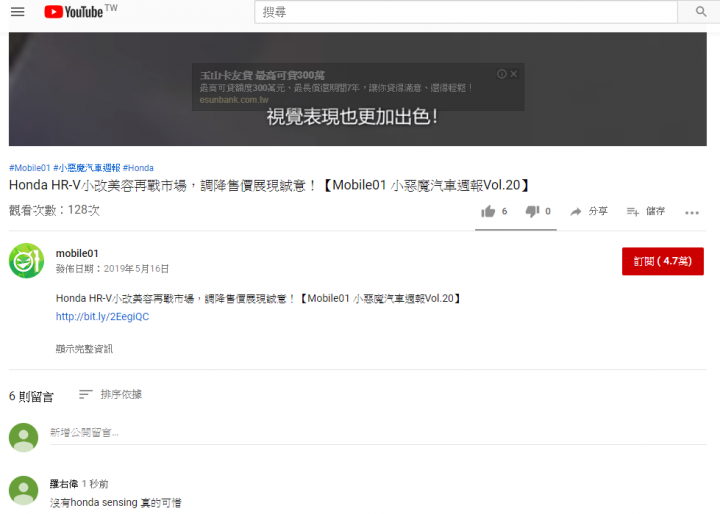Click comment text 沒有honda sensing 真的可惜
This screenshot has height=514, width=720.
115,503
